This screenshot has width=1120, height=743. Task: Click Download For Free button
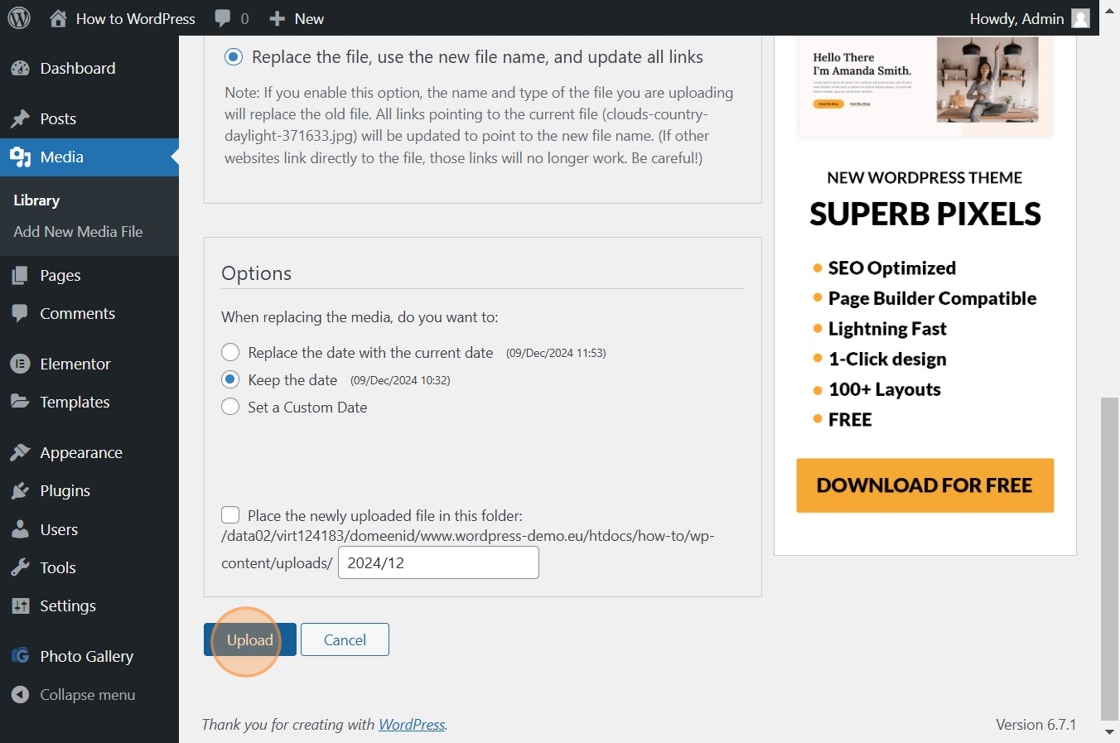coord(925,485)
